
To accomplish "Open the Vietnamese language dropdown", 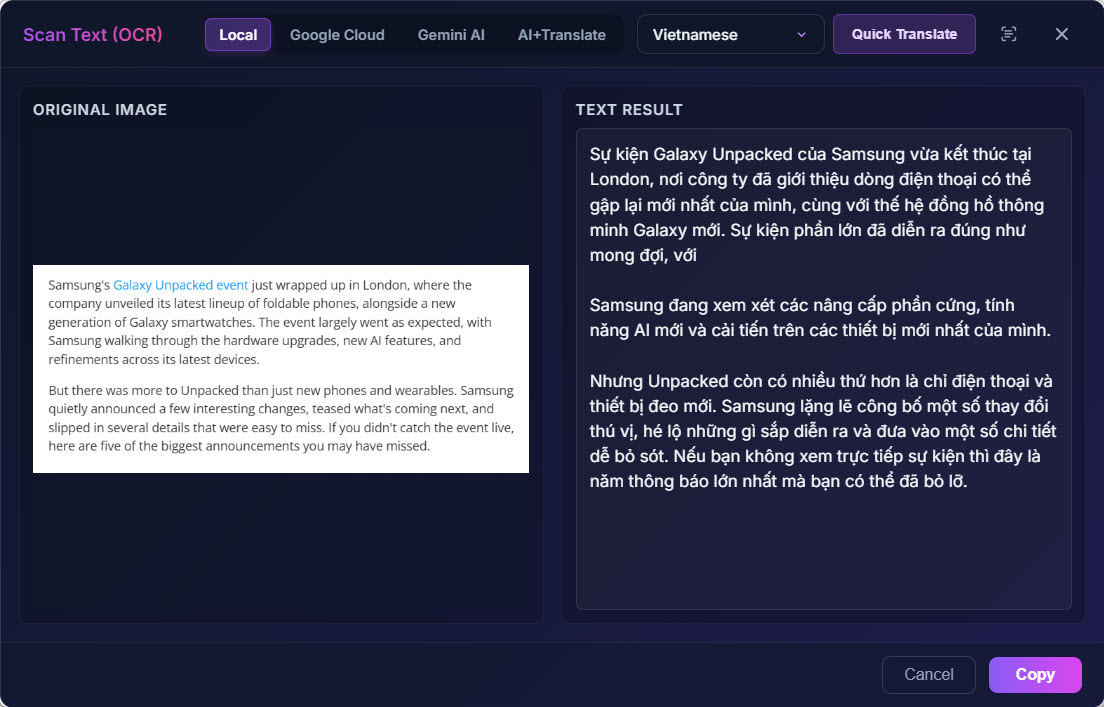I will (x=730, y=35).
